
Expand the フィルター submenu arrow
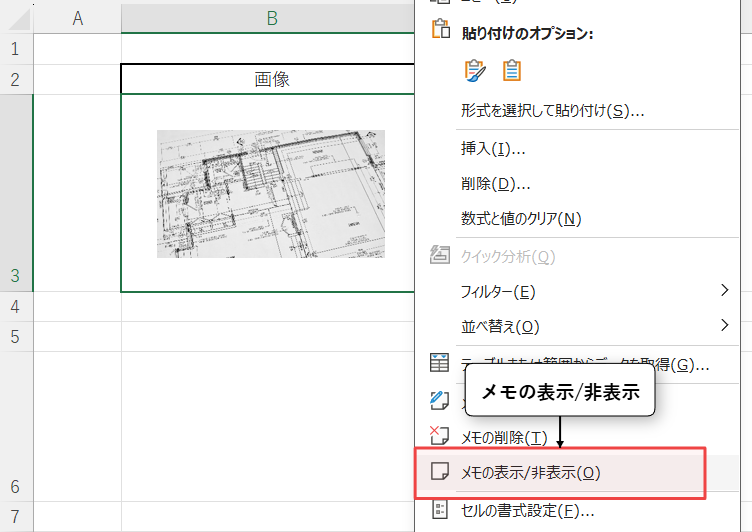(724, 291)
